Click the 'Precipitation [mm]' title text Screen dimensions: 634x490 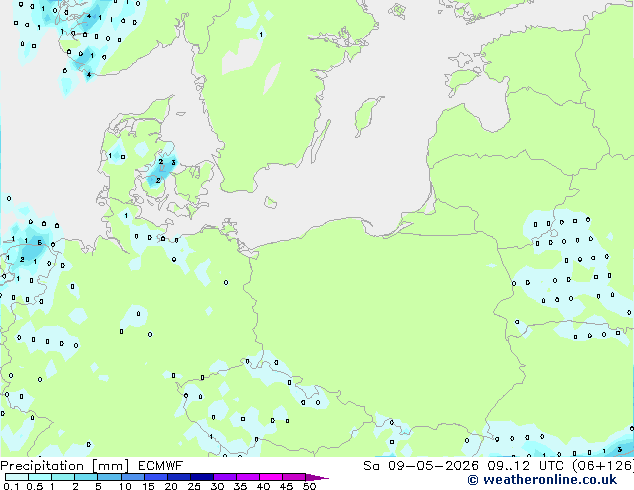click(x=65, y=466)
